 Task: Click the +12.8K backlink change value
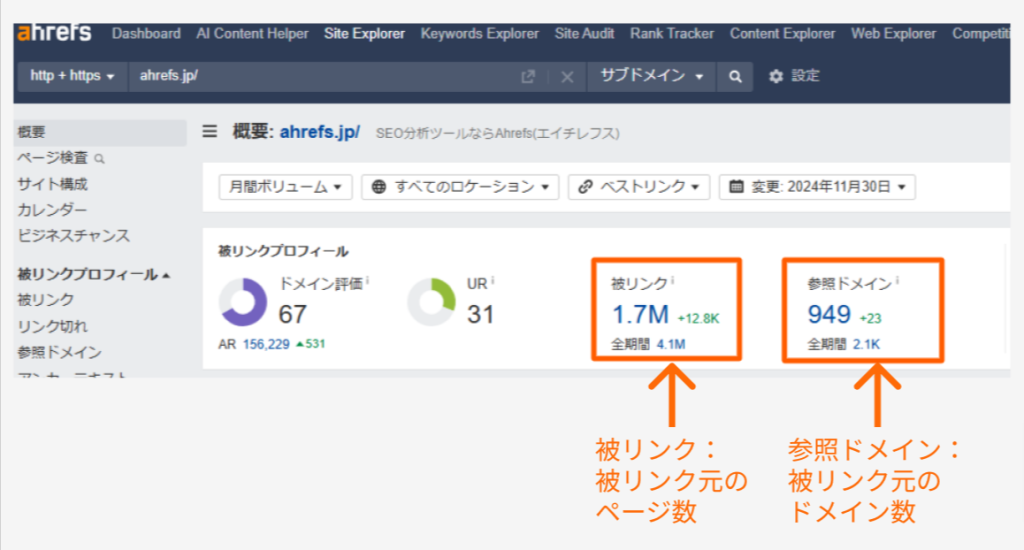pyautogui.click(x=698, y=319)
